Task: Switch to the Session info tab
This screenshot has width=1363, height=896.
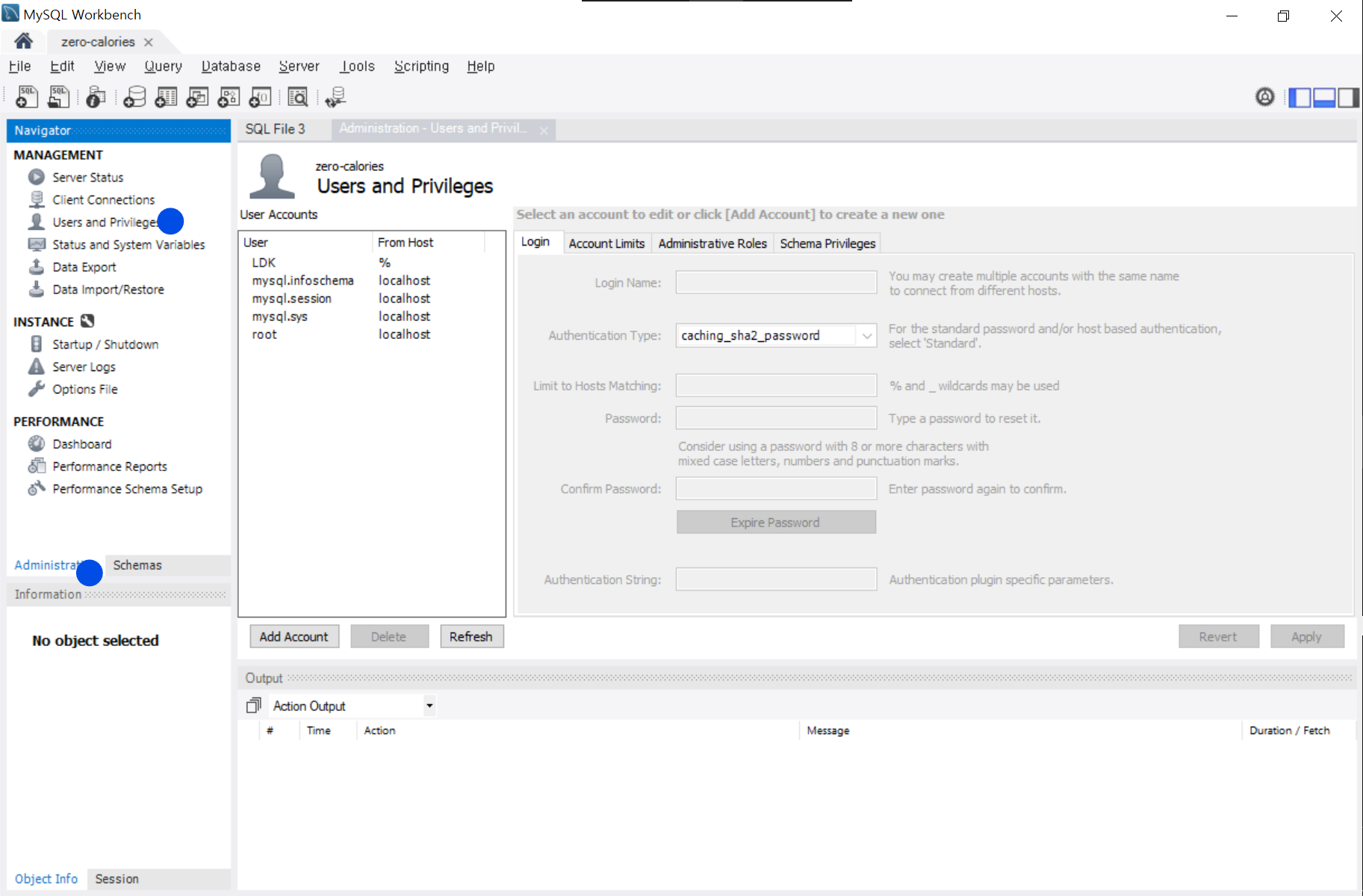Action: [x=117, y=879]
